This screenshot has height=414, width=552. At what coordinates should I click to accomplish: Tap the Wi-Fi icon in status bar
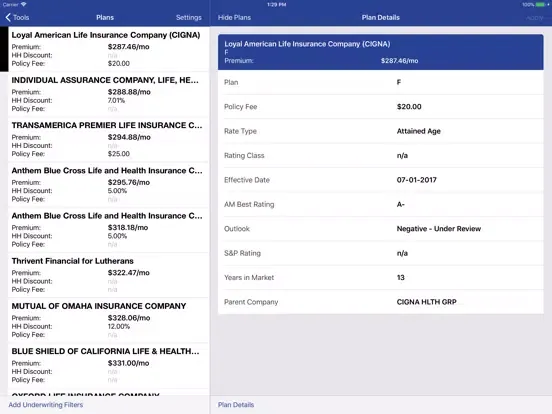point(24,4)
